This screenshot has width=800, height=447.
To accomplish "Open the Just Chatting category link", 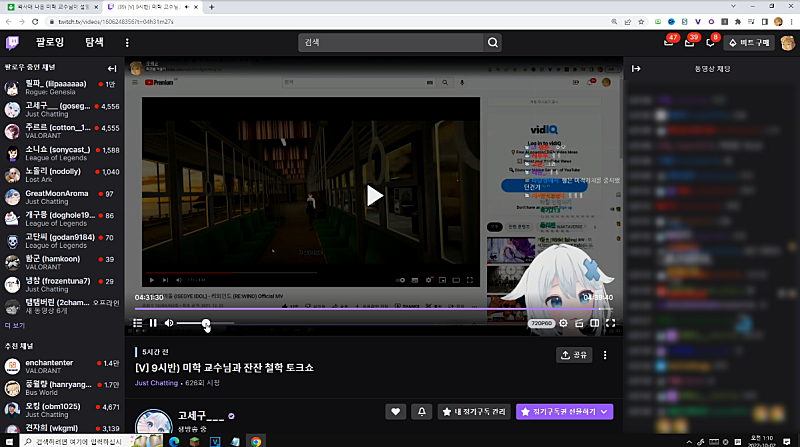I will coord(156,383).
